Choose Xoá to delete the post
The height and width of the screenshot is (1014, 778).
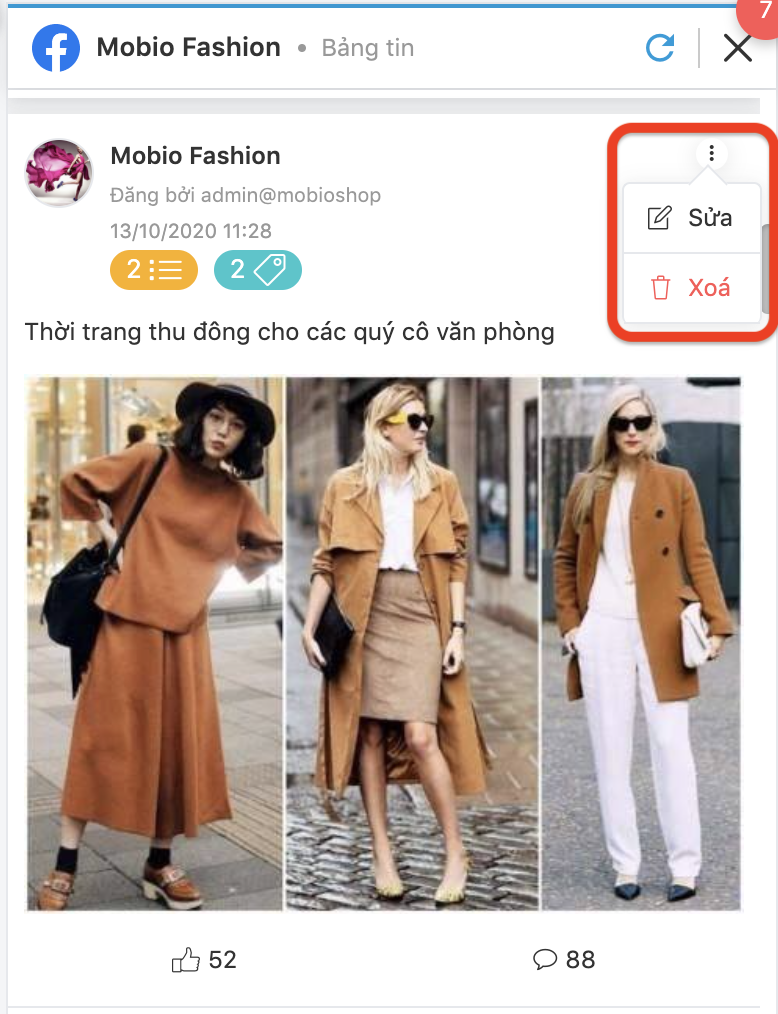tap(691, 287)
